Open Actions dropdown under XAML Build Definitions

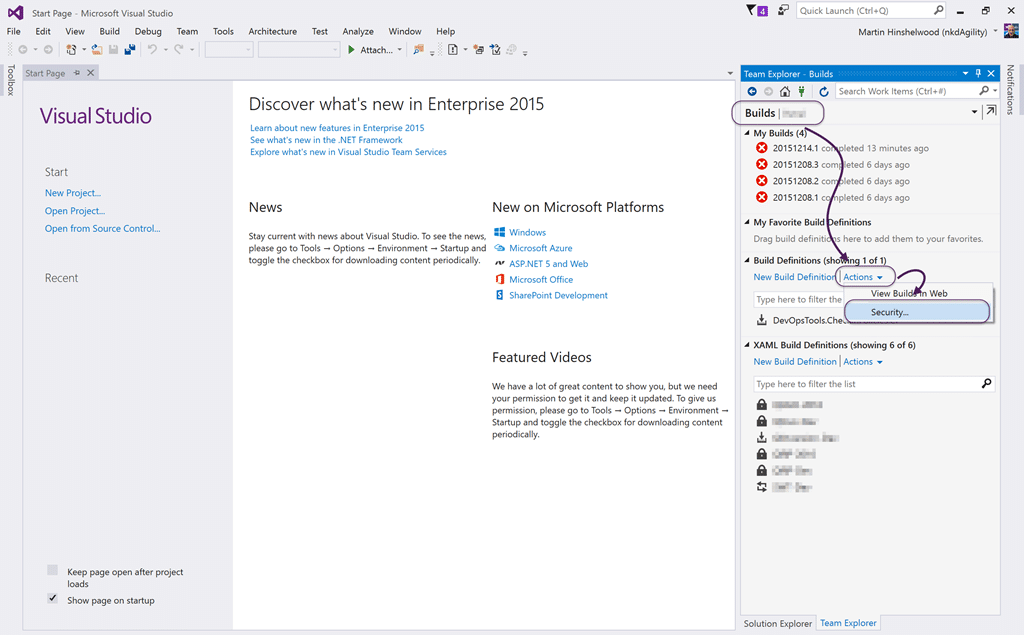(863, 362)
